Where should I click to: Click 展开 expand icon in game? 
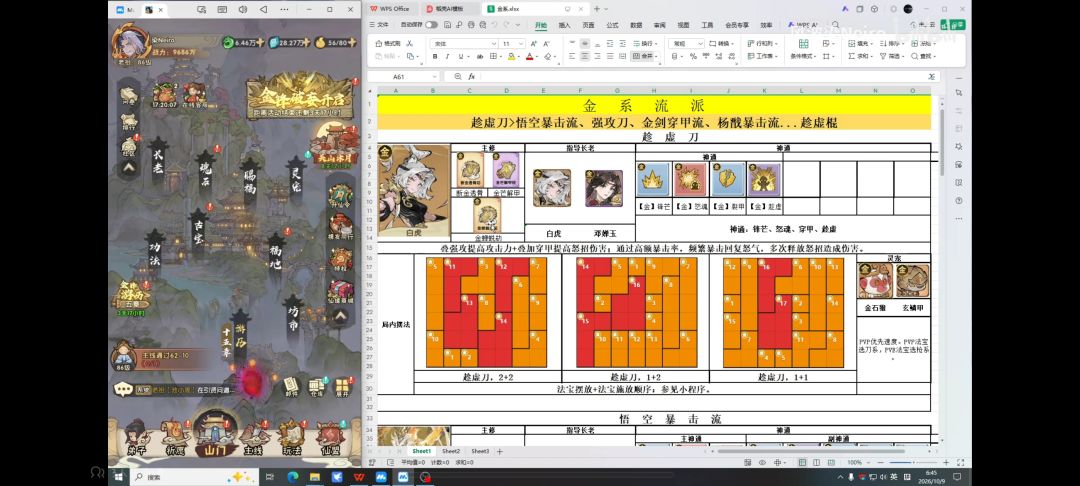click(x=342, y=387)
